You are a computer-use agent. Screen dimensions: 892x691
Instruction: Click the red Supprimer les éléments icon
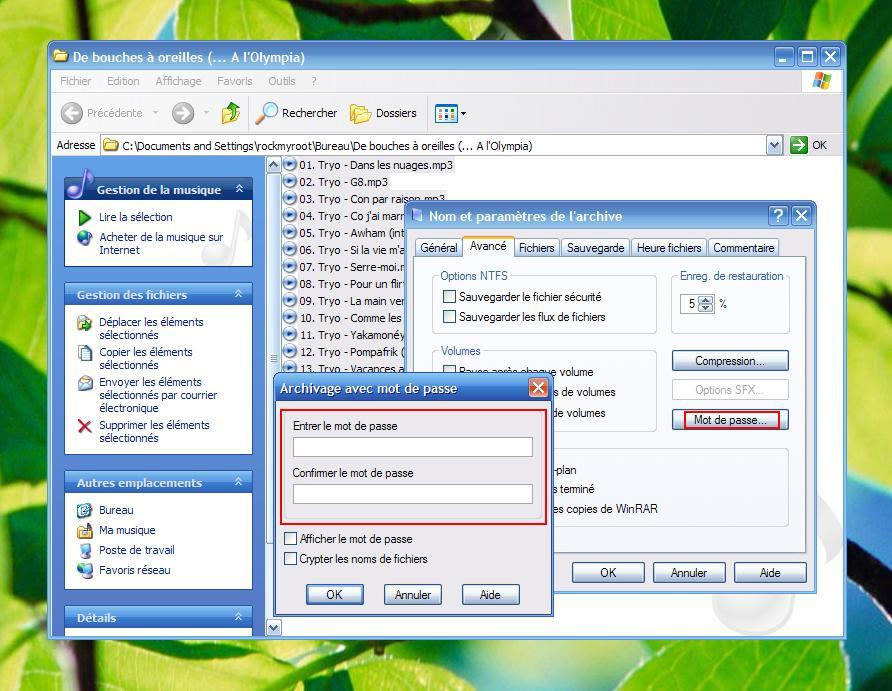[85, 426]
